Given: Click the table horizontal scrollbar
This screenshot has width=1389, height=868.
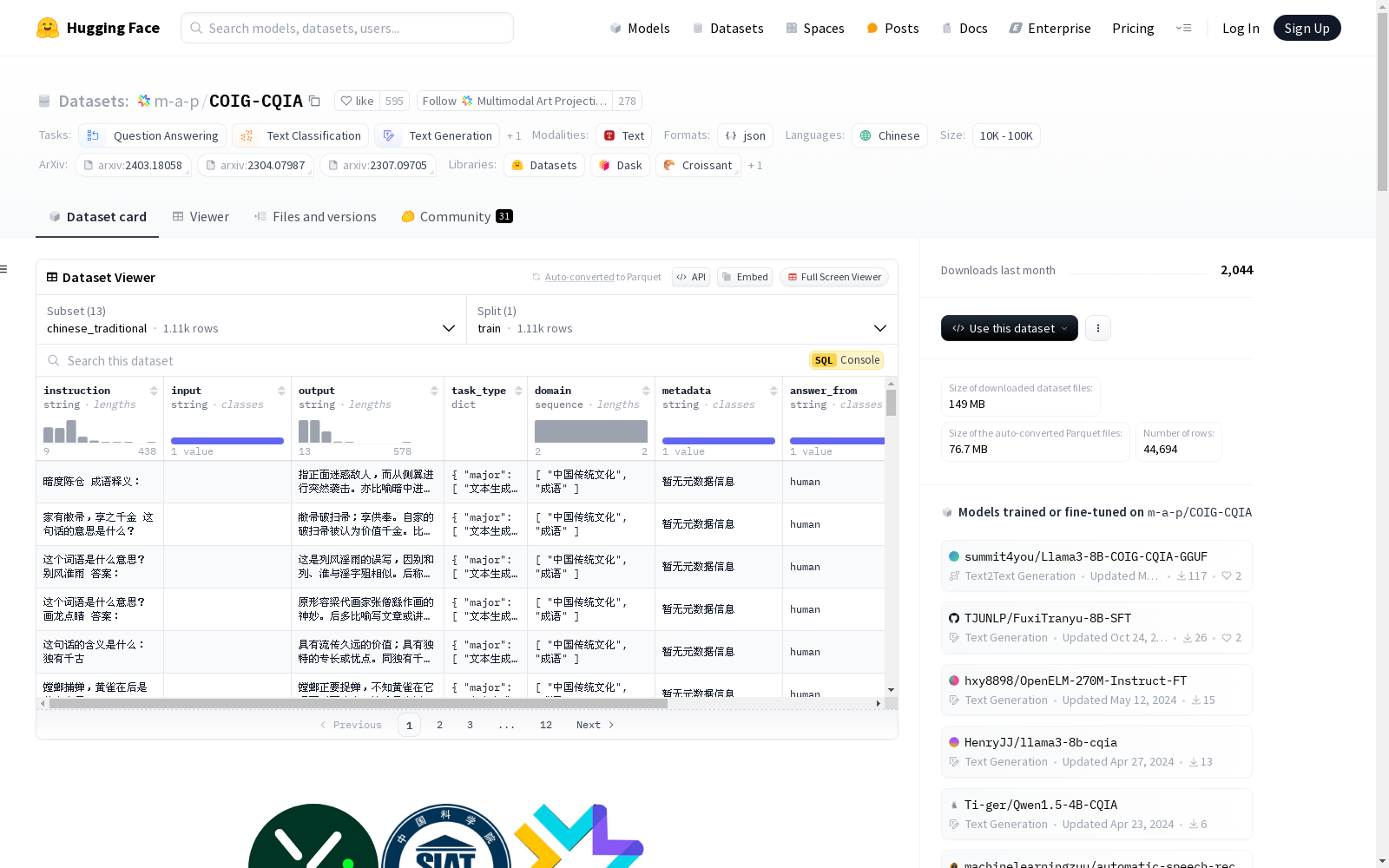Looking at the screenshot, I should 358,704.
